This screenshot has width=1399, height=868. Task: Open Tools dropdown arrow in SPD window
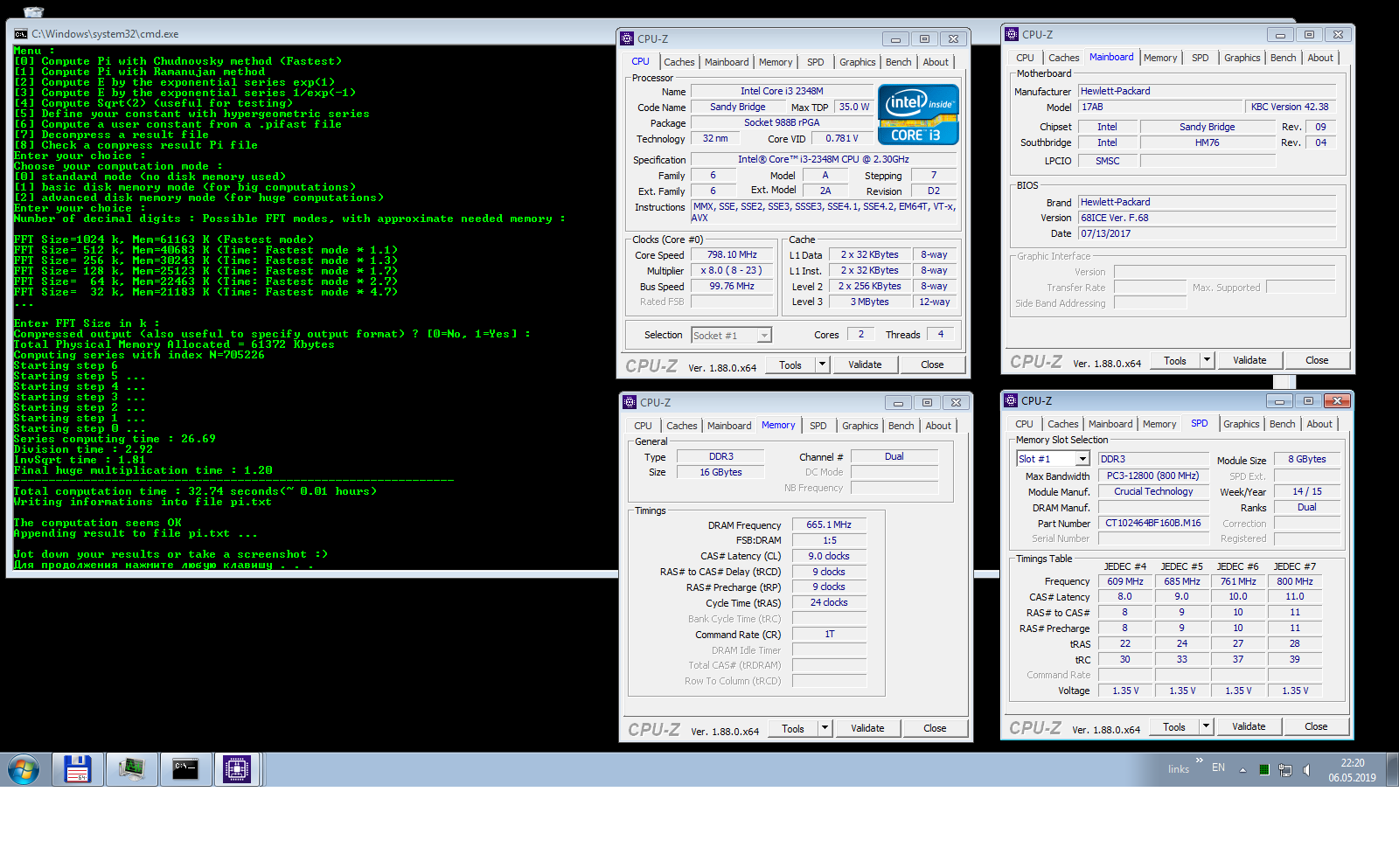coord(1206,726)
